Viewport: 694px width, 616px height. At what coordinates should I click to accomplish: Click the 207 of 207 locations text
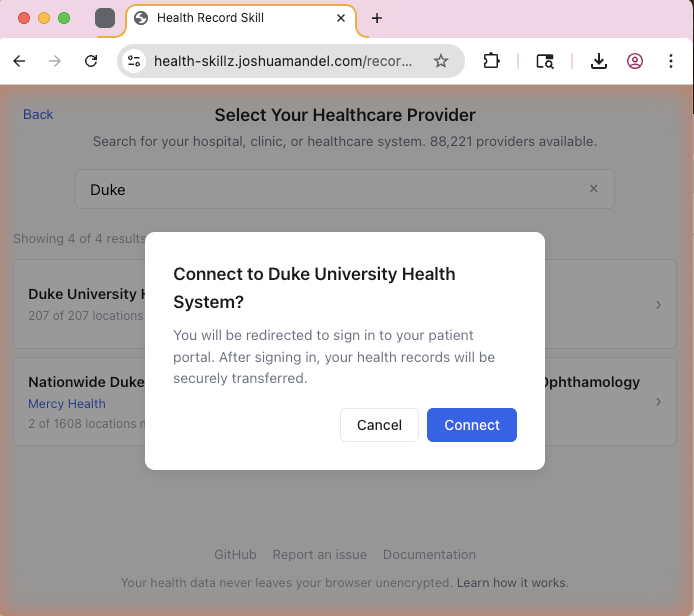tap(86, 316)
